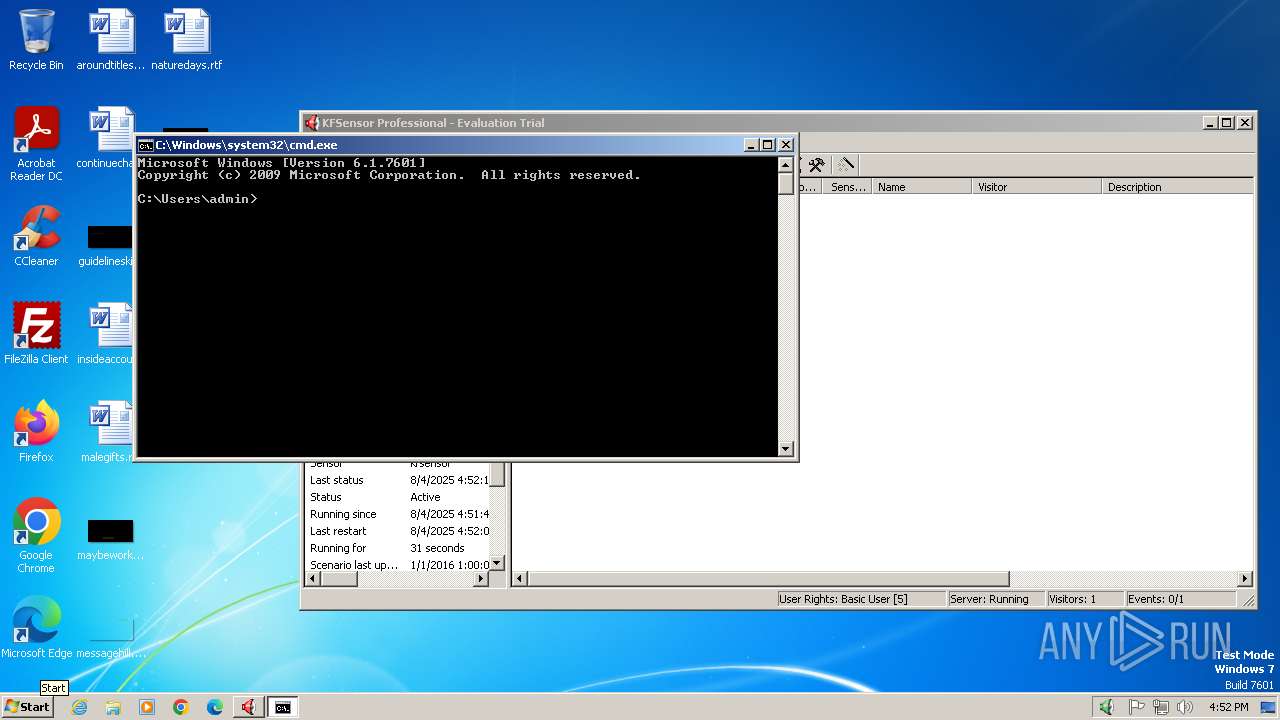1280x720 pixels.
Task: Switch to KFSensor taskbar button
Action: [248, 707]
